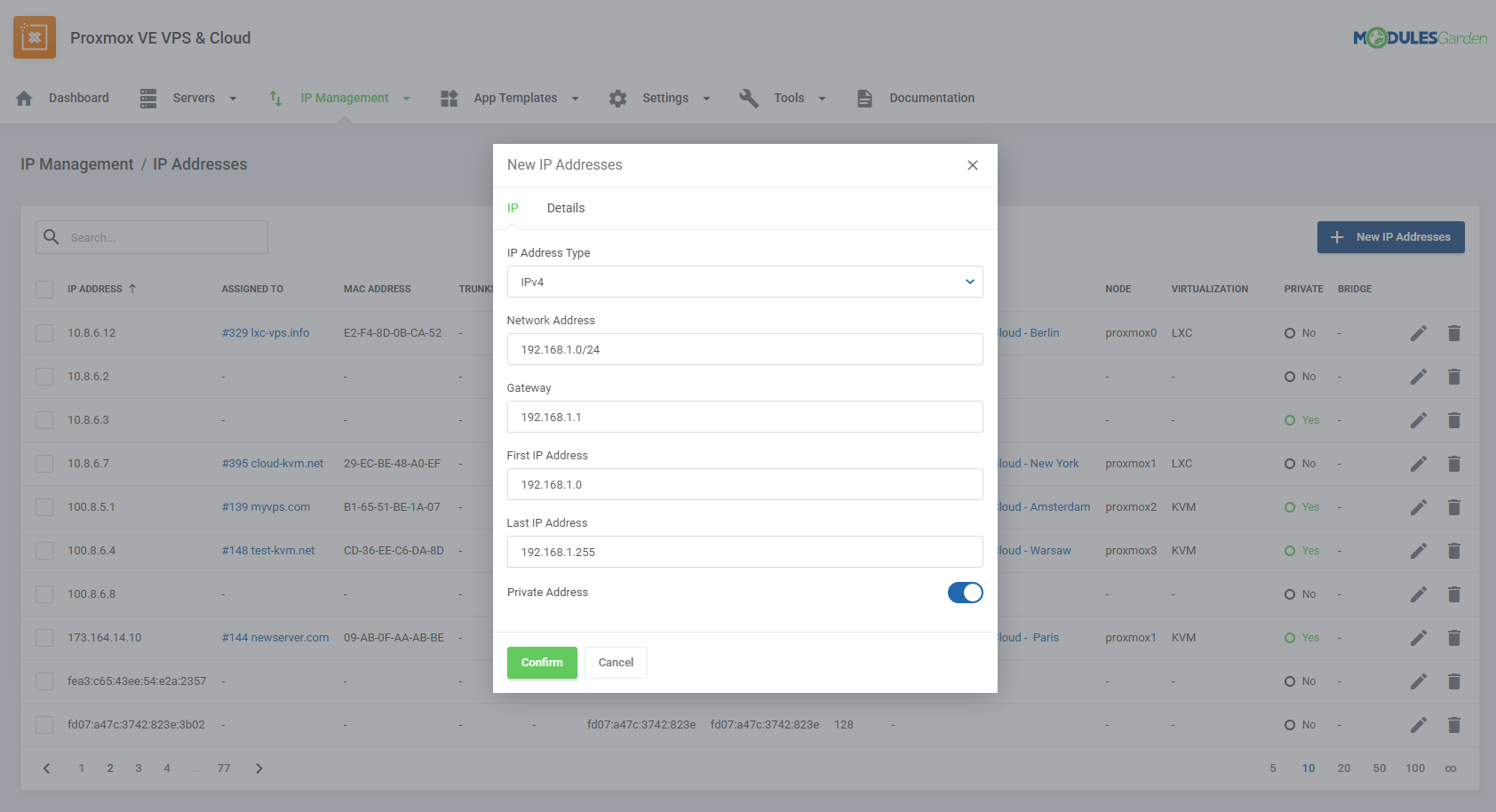The image size is (1496, 812).
Task: Open the #139 myvps.com link
Action: [x=267, y=506]
